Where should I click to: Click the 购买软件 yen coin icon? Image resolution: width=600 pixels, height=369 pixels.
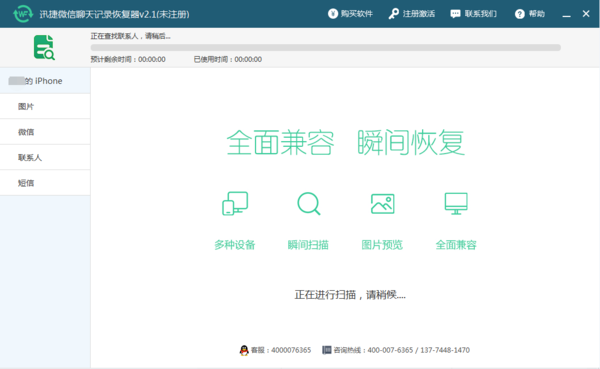333,14
